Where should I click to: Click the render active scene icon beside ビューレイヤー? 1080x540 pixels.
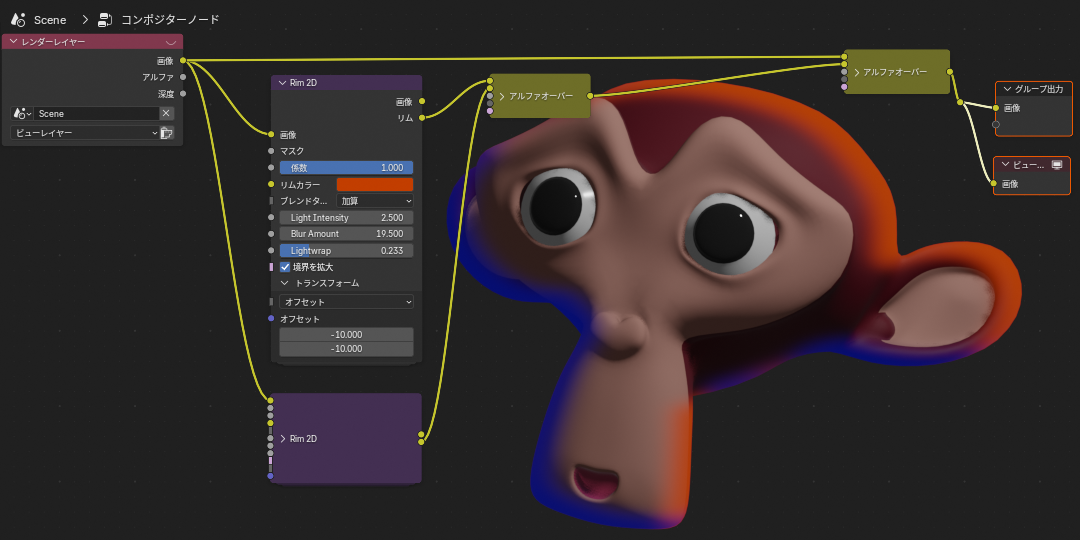(167, 133)
